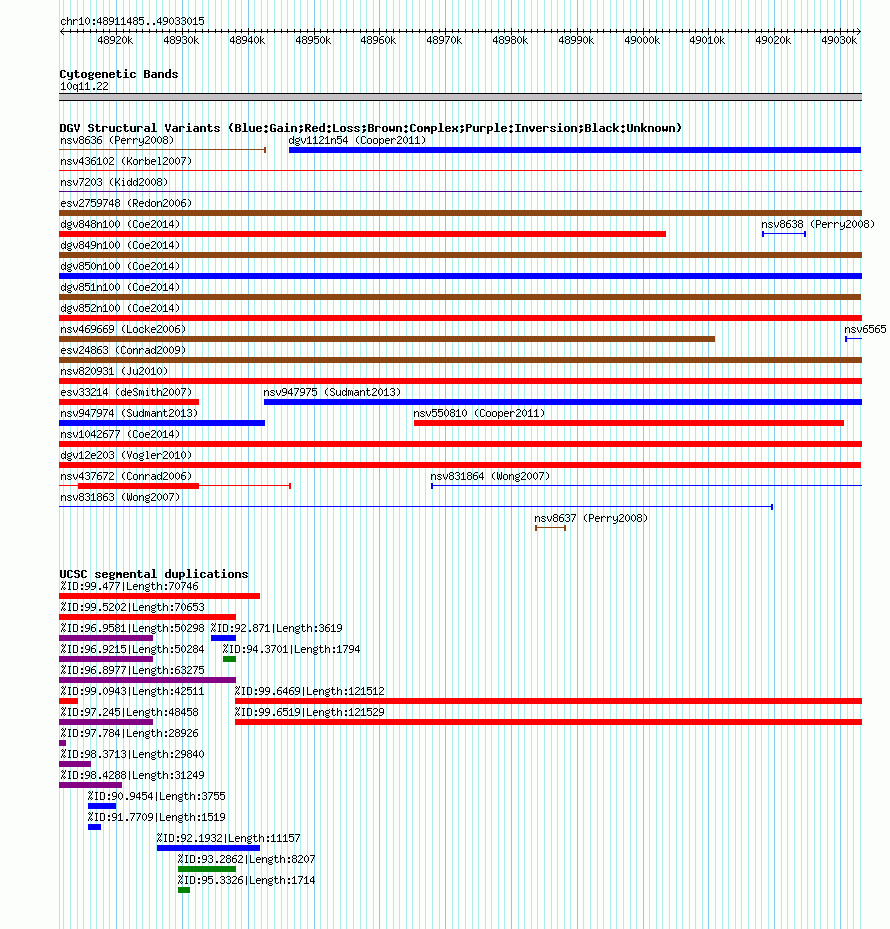Click the UCSC segmental duplications track title
Viewport: 890px width, 929px height.
pyautogui.click(x=153, y=574)
